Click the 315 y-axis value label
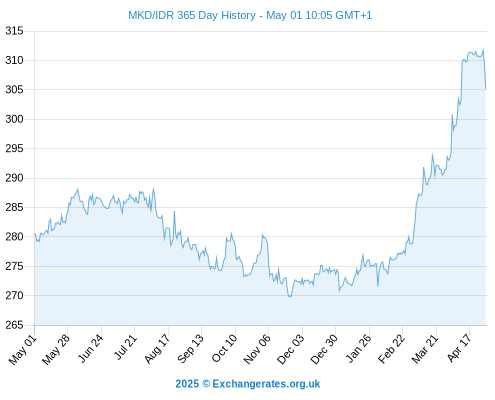Viewport: 495px width, 400px height. 14,31
